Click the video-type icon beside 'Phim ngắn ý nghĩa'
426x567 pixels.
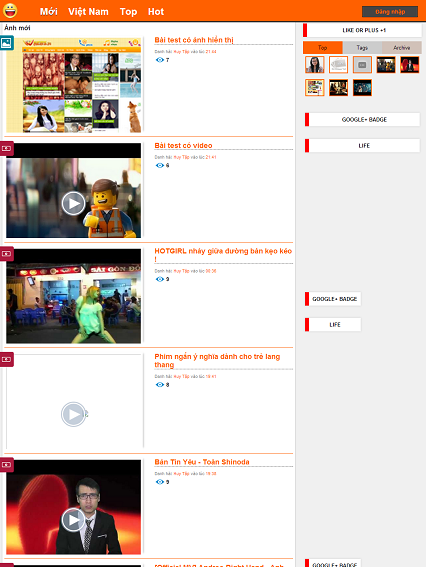[x=7, y=359]
